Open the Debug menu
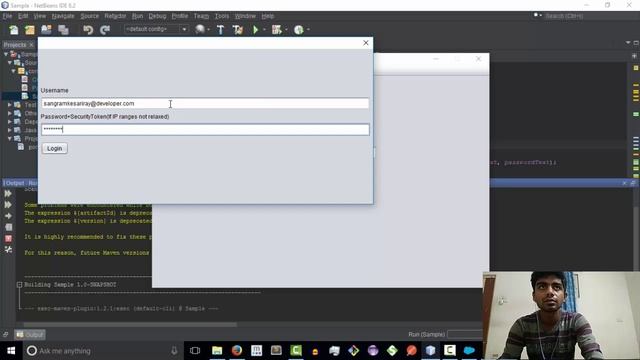Screen dimensions: 640x360 157,16
